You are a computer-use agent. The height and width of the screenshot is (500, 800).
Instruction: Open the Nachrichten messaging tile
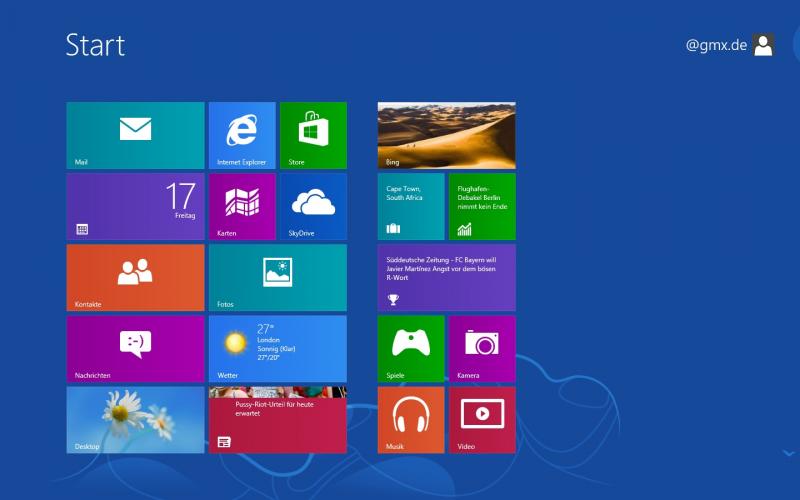click(x=135, y=349)
